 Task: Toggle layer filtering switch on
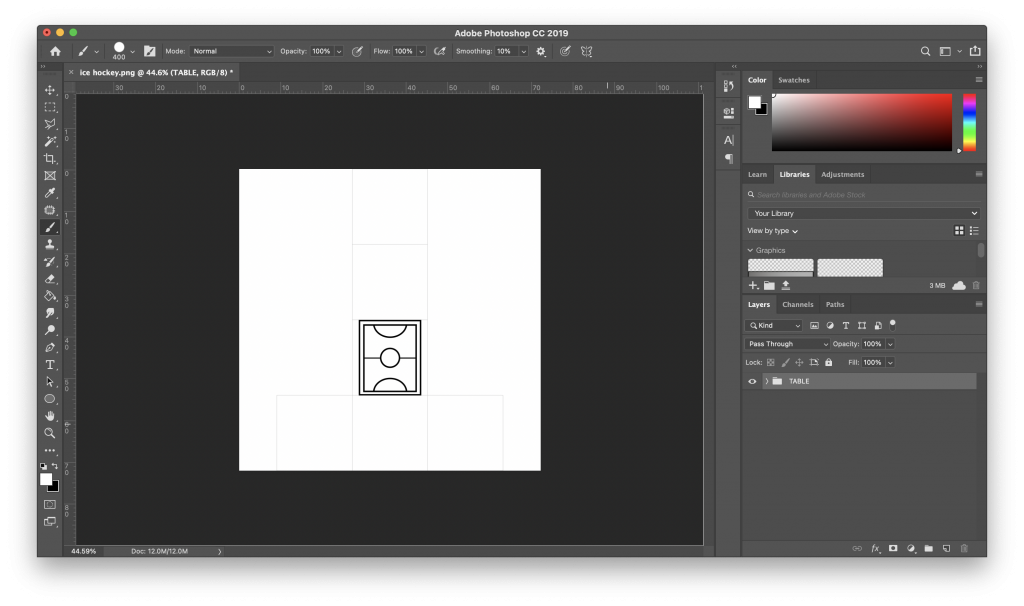892,324
